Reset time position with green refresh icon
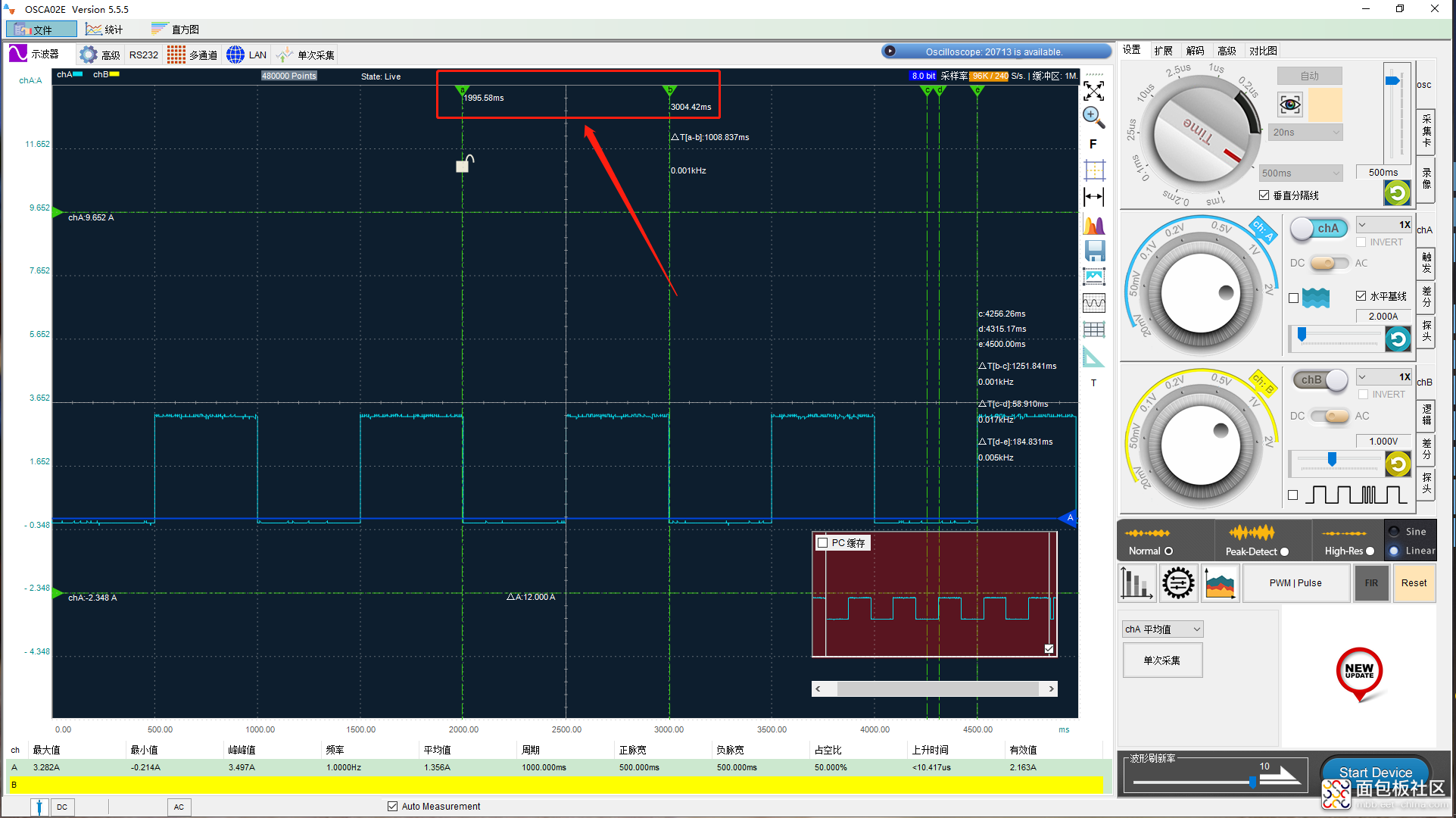Viewport: 1456px width, 818px height. [1397, 193]
